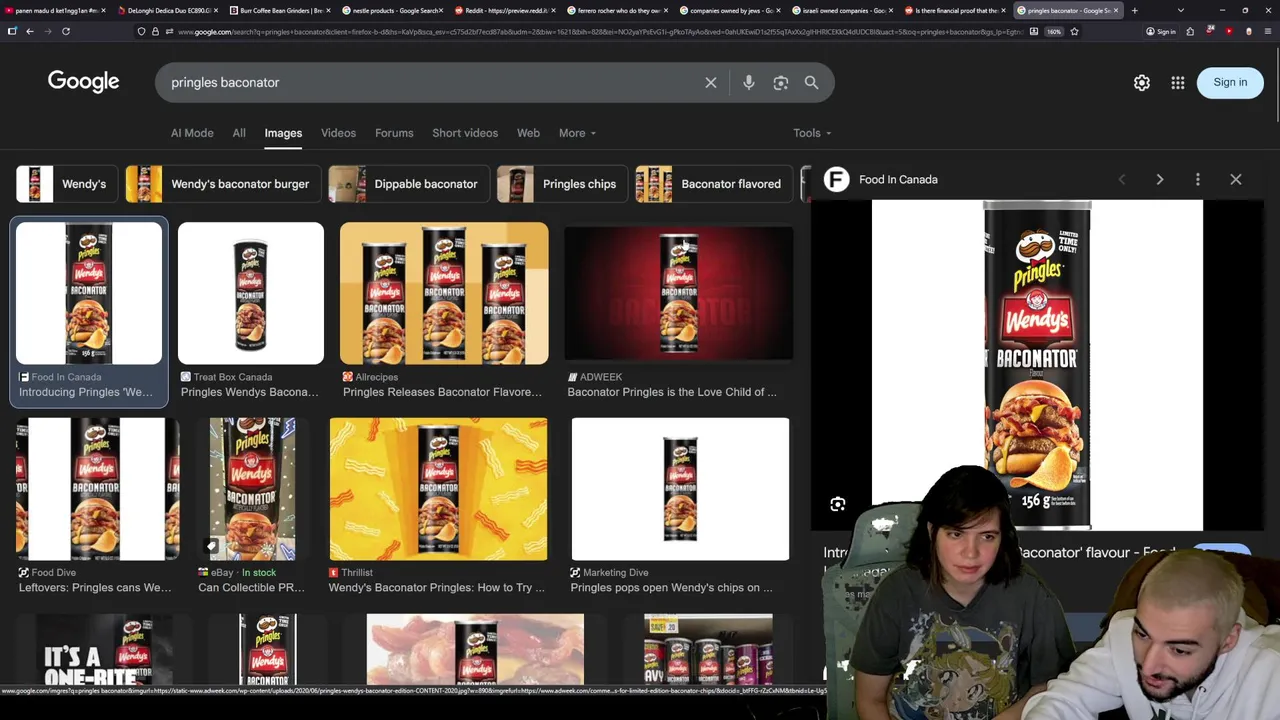Click the tracking protection shield icon
Viewport: 1280px width, 720px height.
[141, 31]
